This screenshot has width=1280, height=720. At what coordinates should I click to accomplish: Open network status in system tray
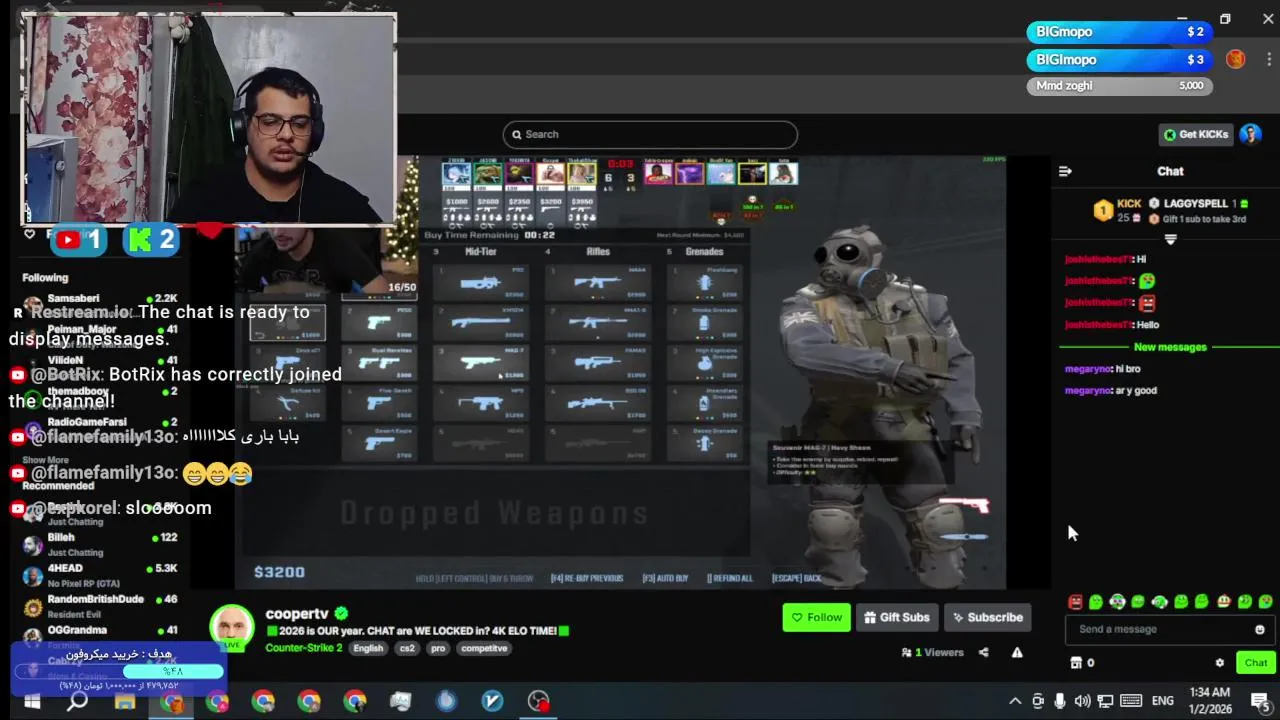coord(1105,701)
